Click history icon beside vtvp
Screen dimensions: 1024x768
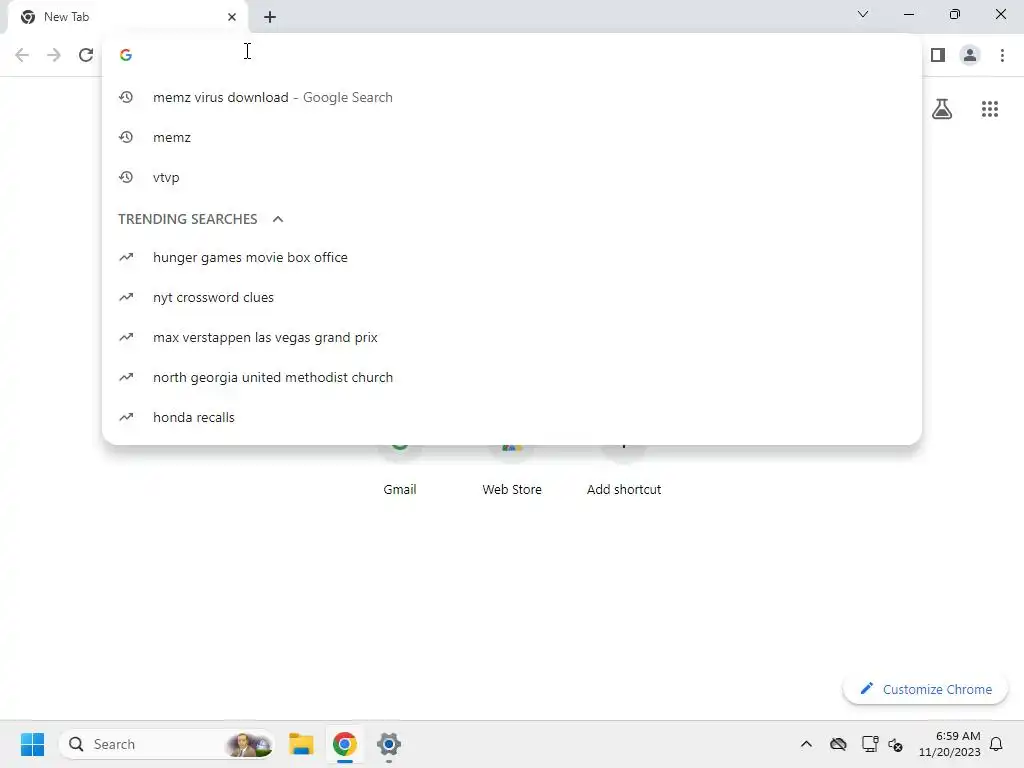pos(126,177)
